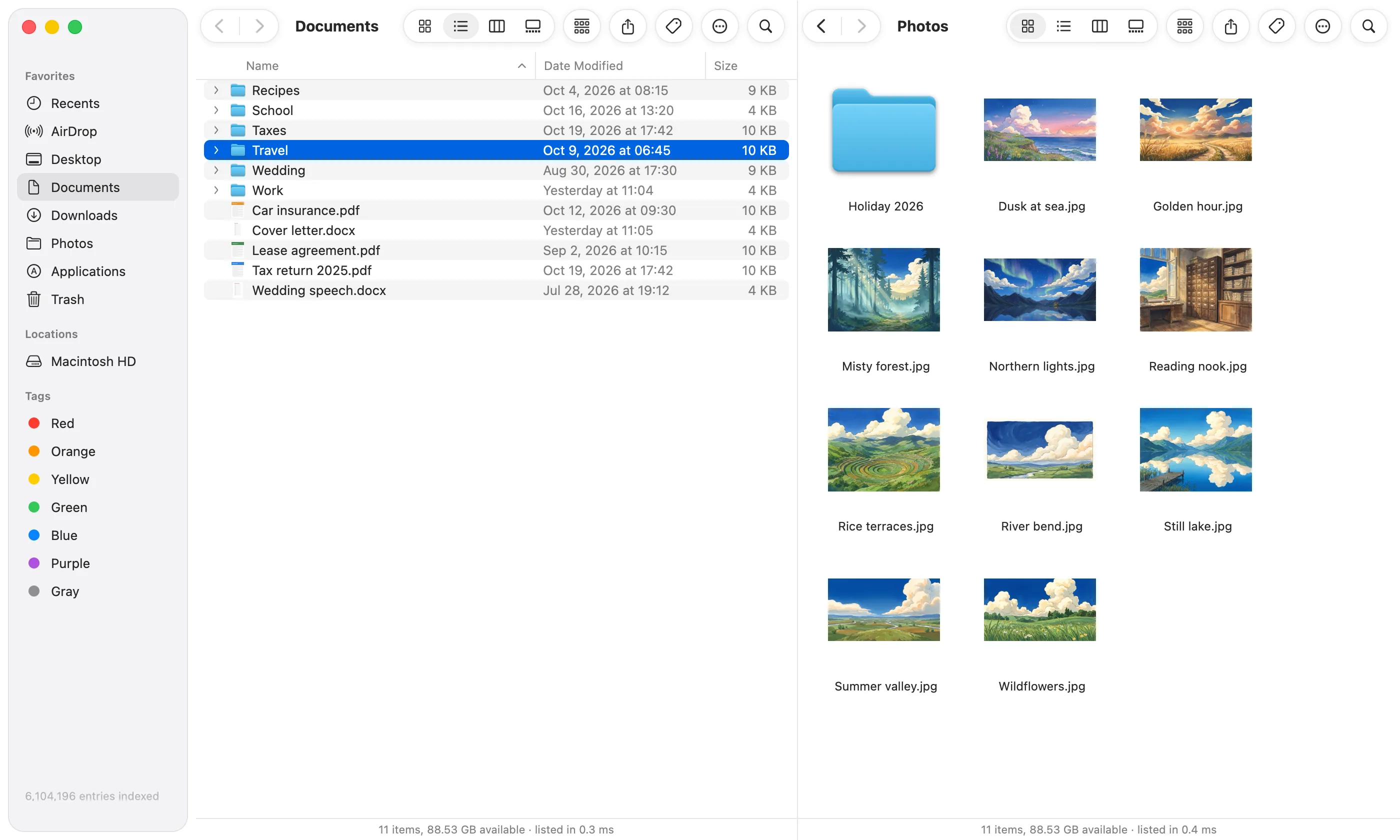Open More actions menu in Documents toolbar
The width and height of the screenshot is (1400, 840).
(719, 26)
